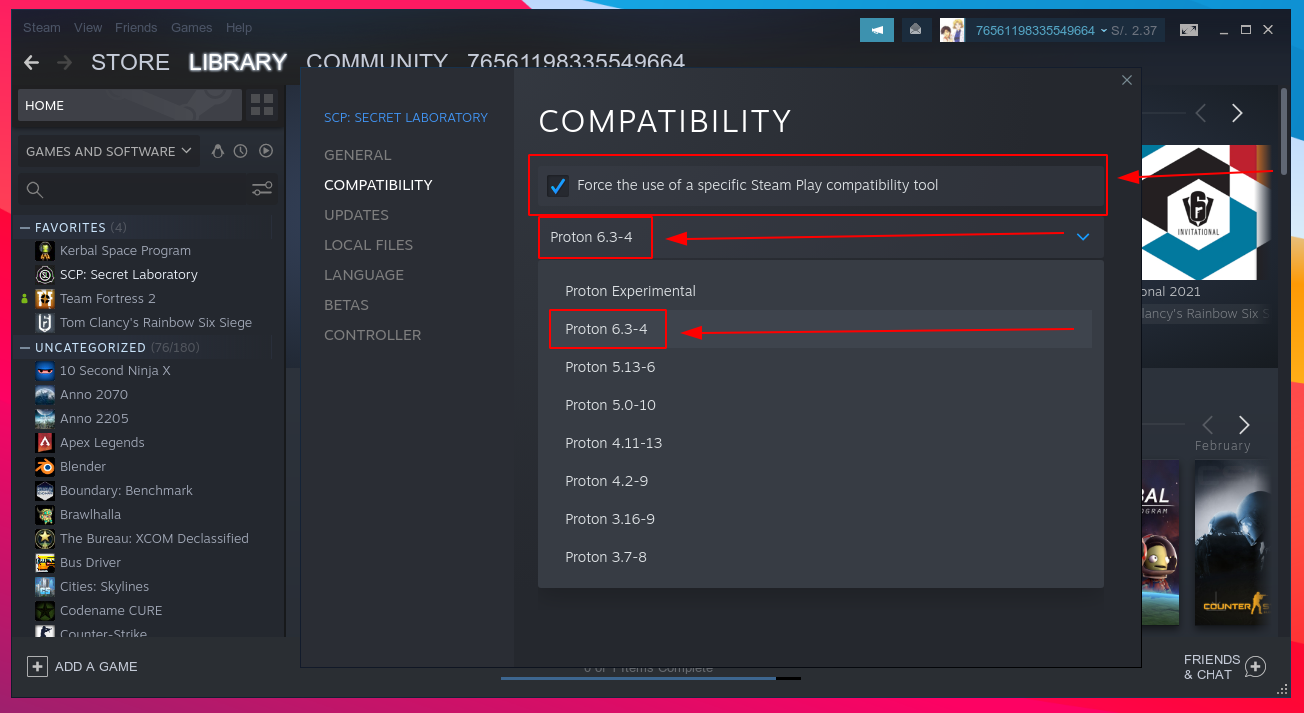
Task: Filter by Linux penguin icon
Action: click(x=217, y=151)
